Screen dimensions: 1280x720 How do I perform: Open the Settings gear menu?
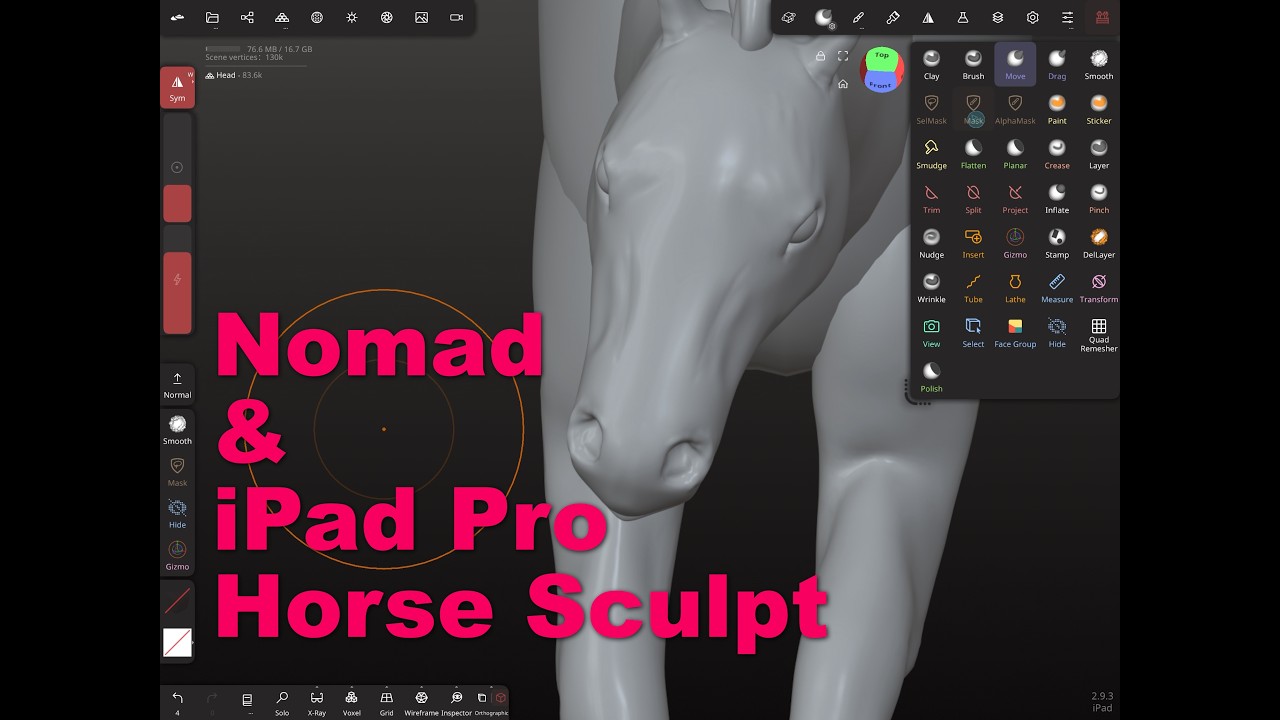[x=1032, y=18]
